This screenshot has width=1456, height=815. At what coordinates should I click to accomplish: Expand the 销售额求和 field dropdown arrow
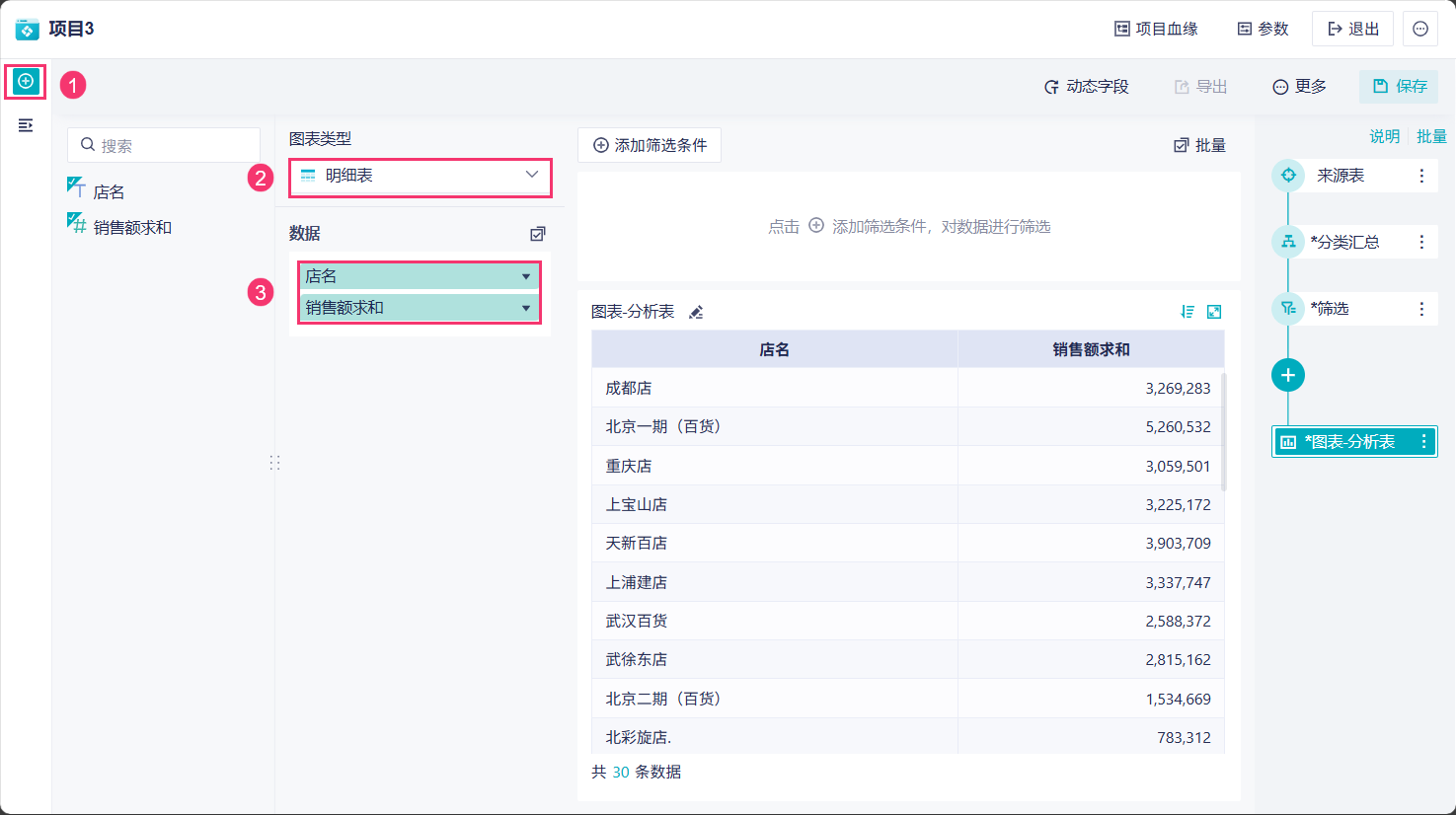(x=526, y=308)
